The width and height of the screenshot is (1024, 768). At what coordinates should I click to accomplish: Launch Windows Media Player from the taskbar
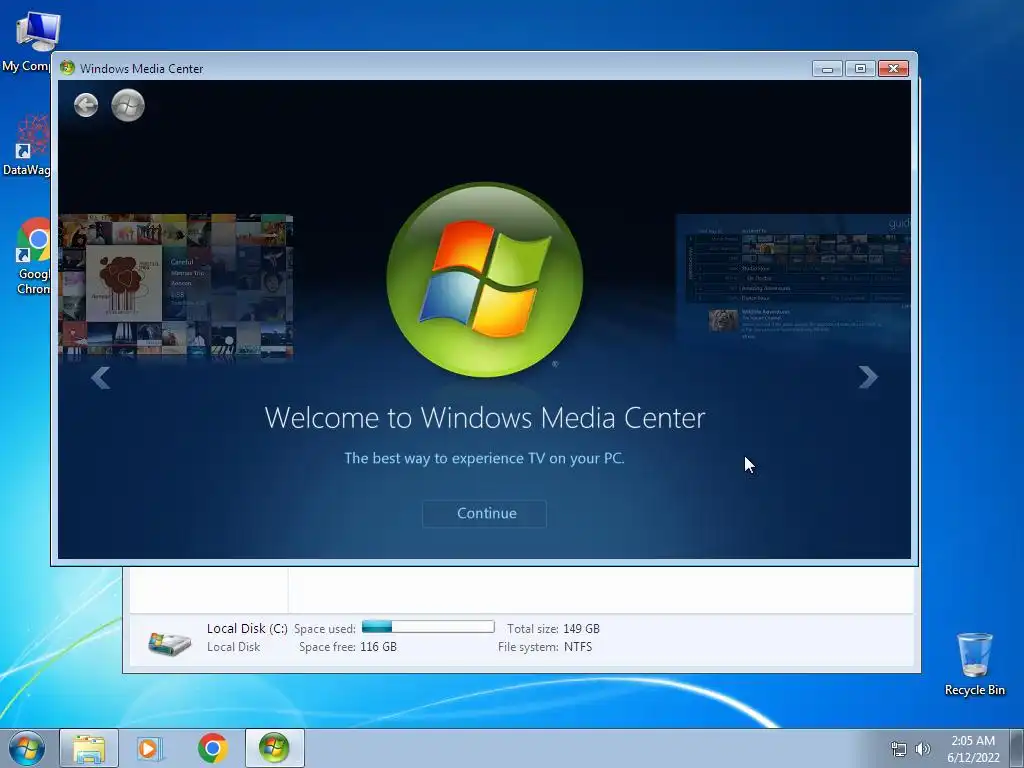pos(150,748)
